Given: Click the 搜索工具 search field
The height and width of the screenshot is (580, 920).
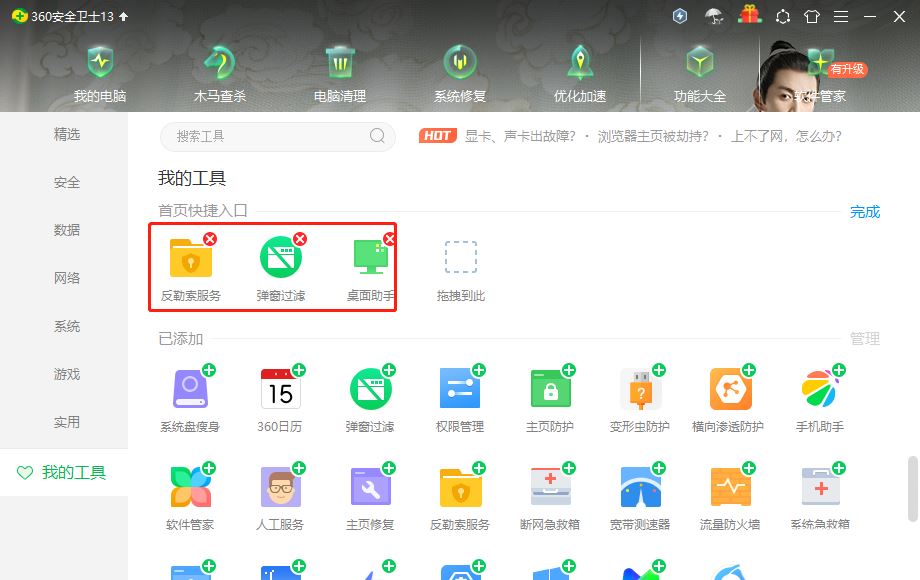Looking at the screenshot, I should (277, 134).
